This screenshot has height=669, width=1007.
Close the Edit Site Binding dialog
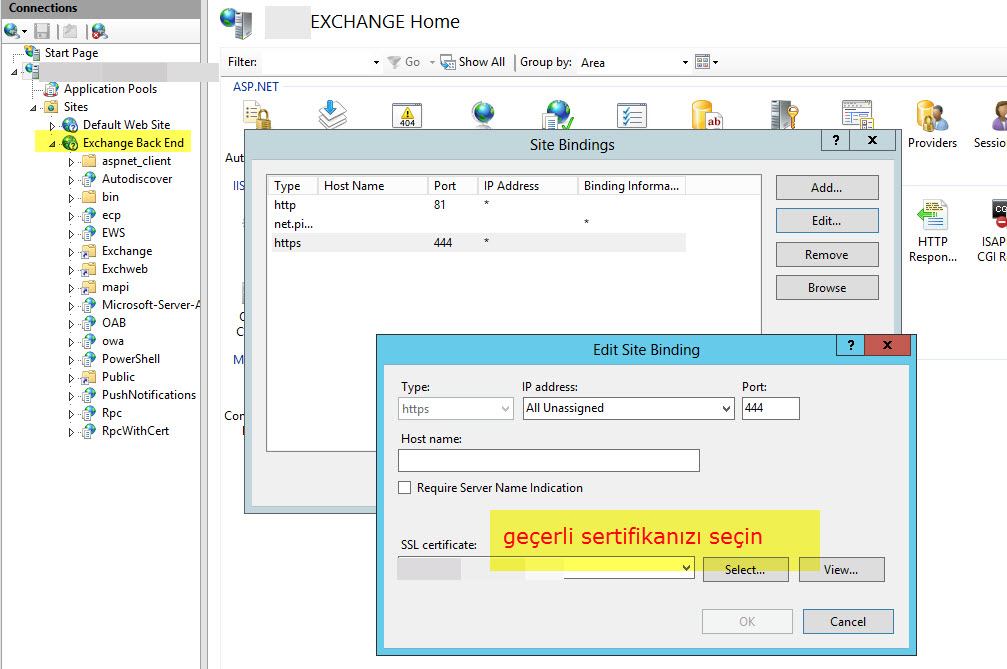888,345
